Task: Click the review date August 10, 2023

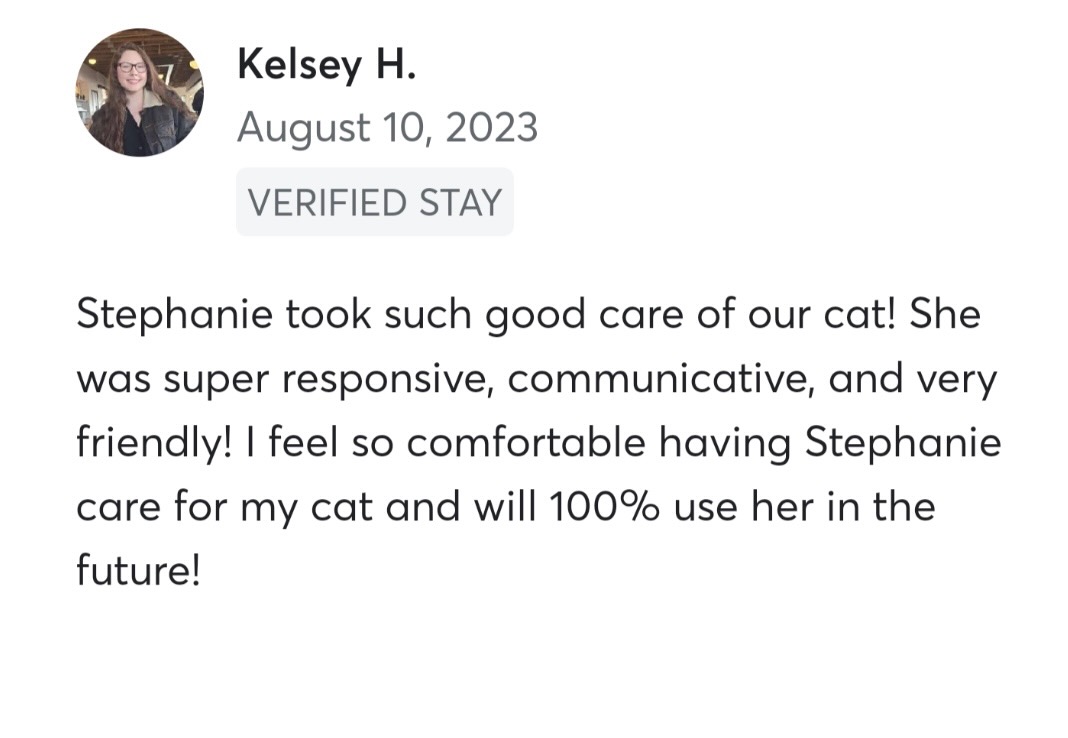Action: click(387, 128)
